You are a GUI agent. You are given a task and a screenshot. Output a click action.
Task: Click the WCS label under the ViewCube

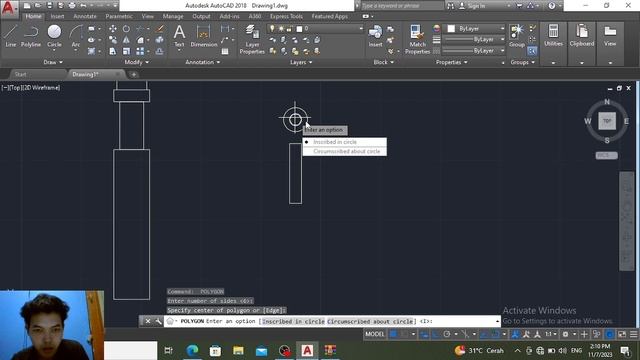606,156
